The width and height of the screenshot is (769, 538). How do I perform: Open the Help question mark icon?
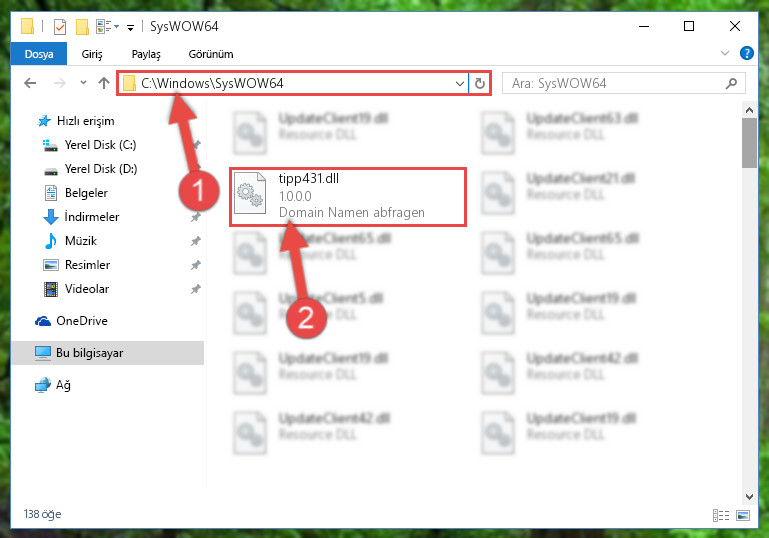[746, 53]
